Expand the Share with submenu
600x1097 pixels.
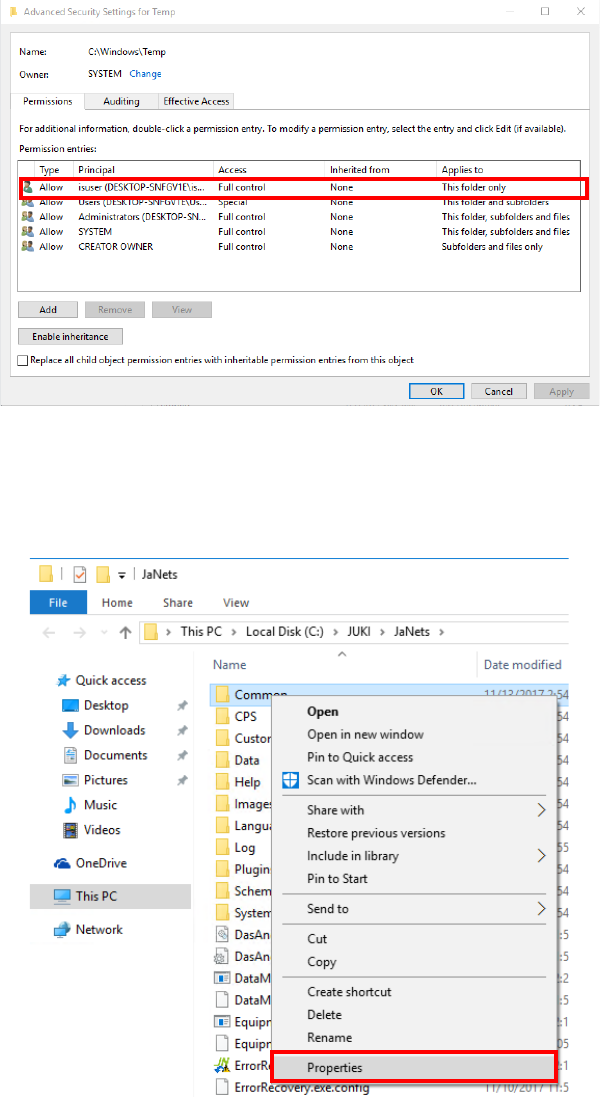(414, 810)
